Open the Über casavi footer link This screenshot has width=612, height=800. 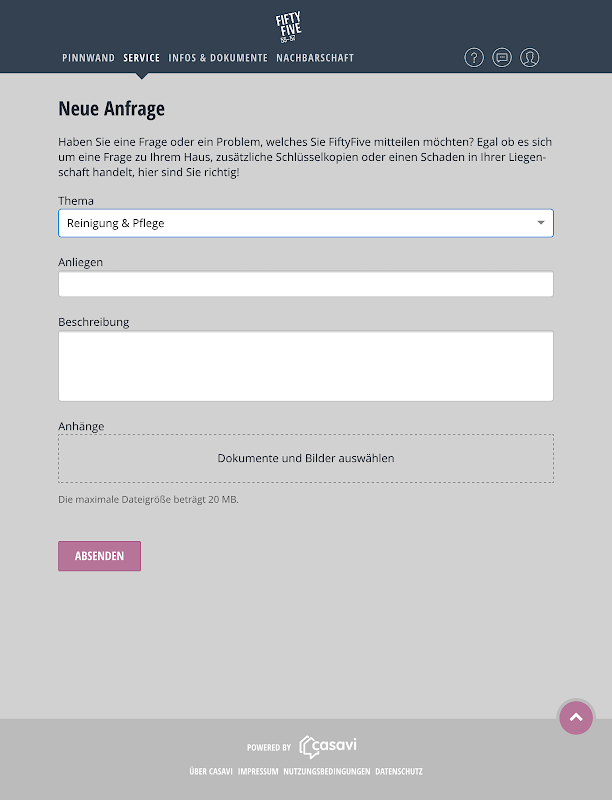[x=210, y=772]
